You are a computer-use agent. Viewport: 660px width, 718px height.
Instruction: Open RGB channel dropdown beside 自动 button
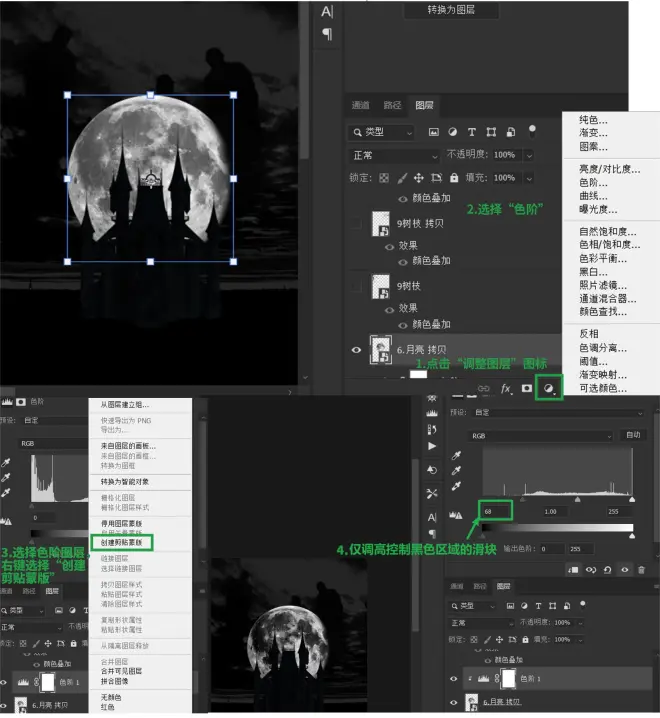pos(541,435)
